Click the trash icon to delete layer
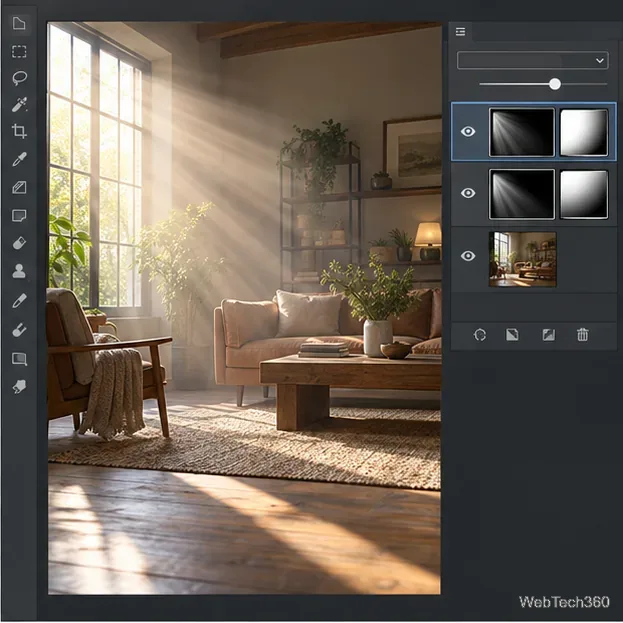 coord(582,335)
